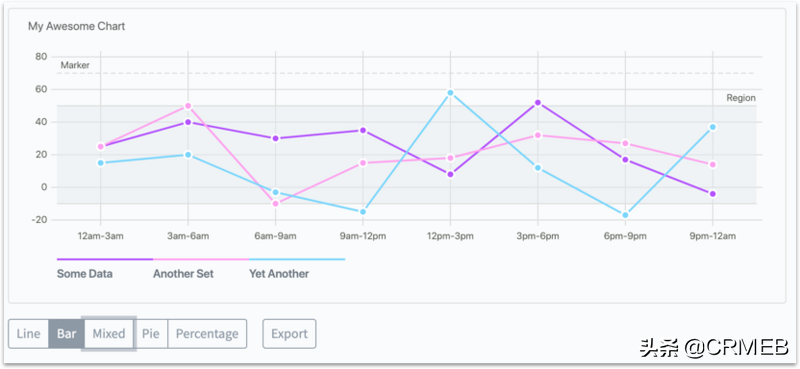Click the purple legend line above Some Data
The image size is (800, 369).
105,259
